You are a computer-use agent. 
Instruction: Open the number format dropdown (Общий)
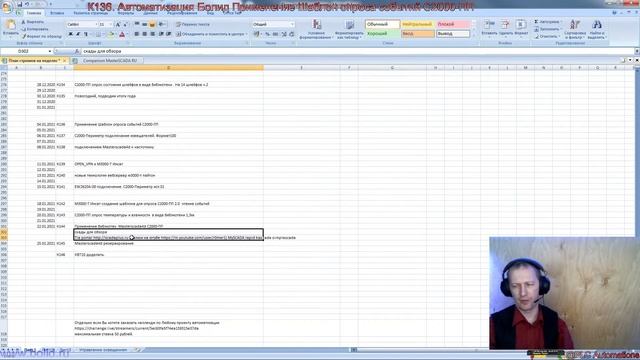pos(291,24)
